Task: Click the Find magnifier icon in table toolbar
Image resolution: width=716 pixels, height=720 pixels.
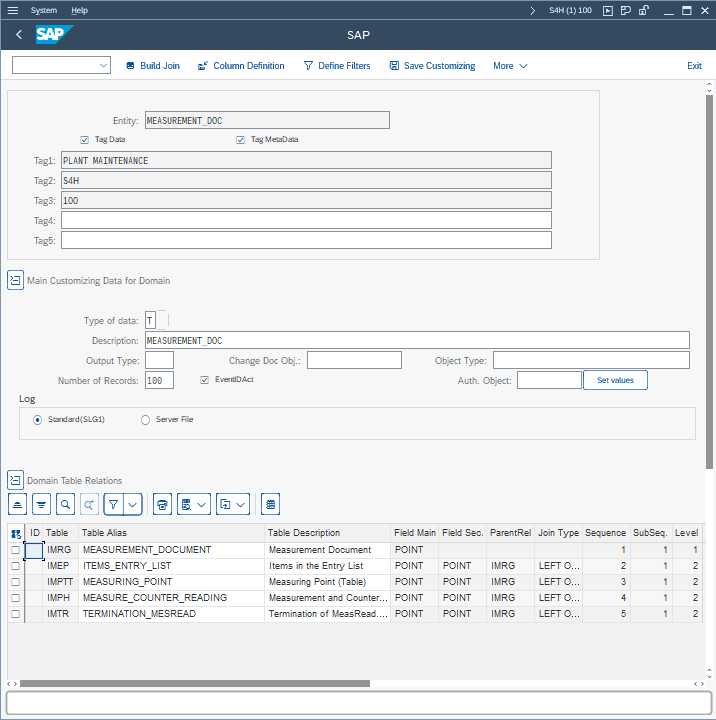Action: 65,504
